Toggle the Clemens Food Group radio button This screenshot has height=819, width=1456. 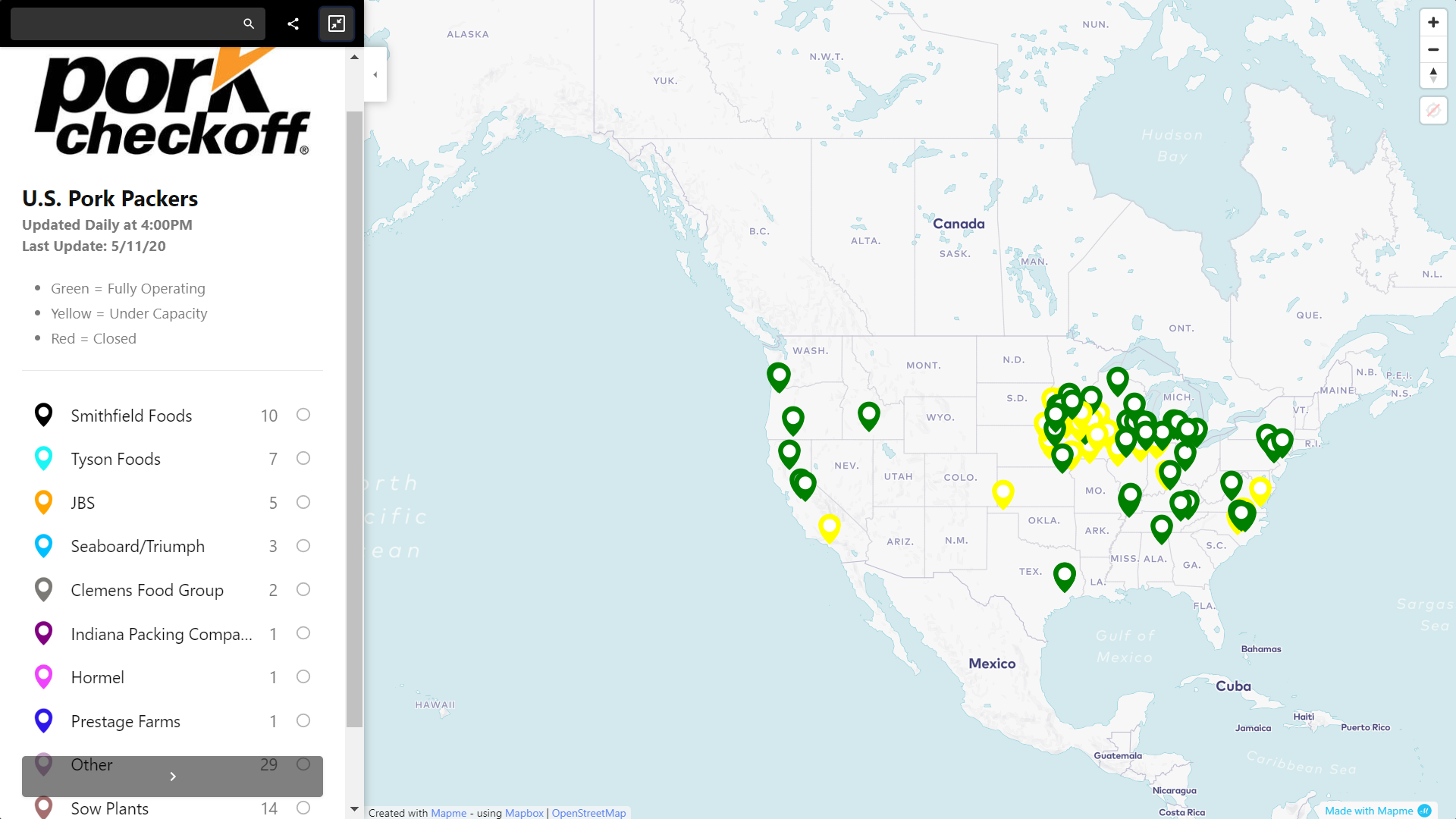tap(303, 589)
